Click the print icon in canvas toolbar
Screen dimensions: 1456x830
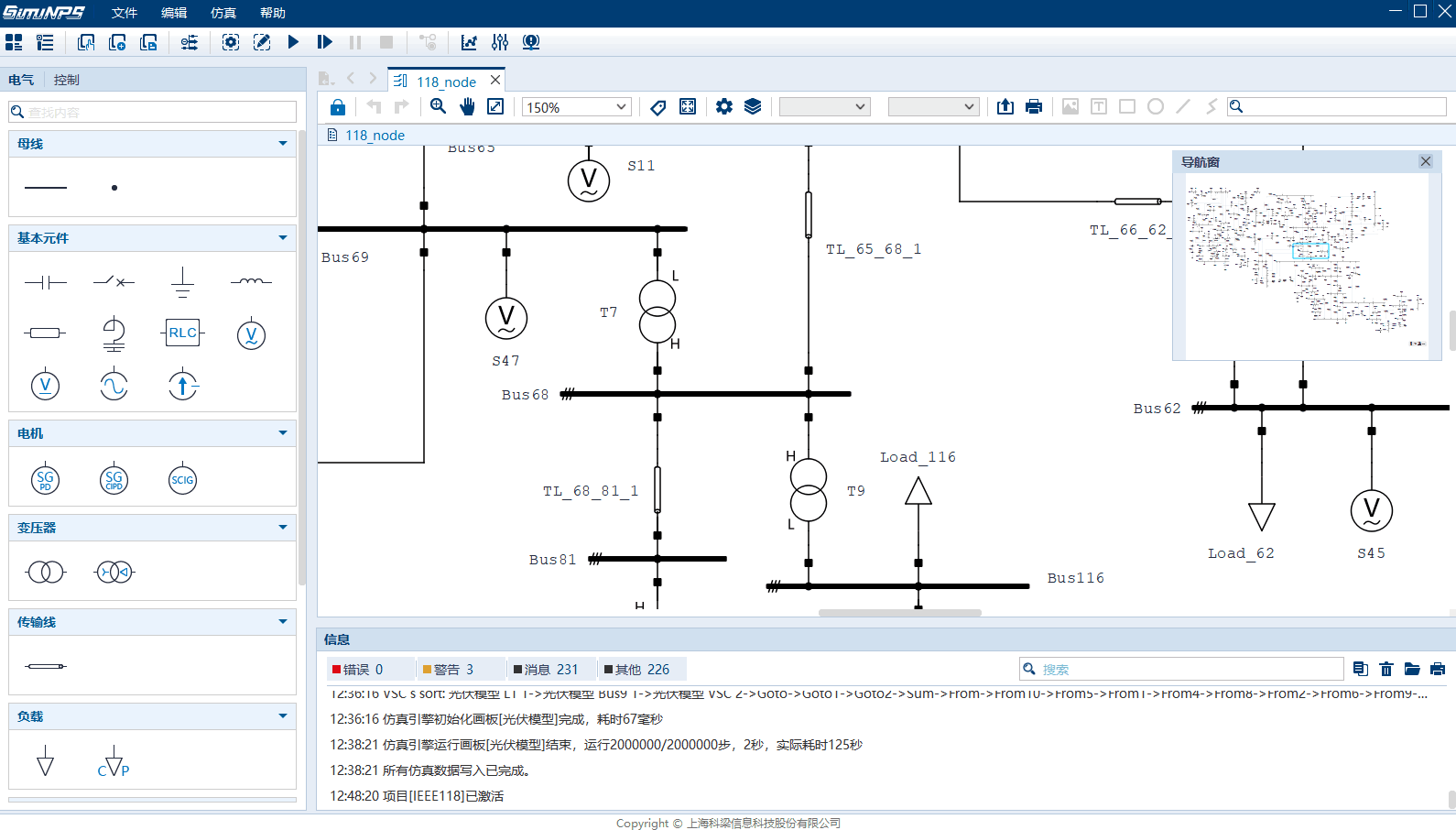point(1034,107)
